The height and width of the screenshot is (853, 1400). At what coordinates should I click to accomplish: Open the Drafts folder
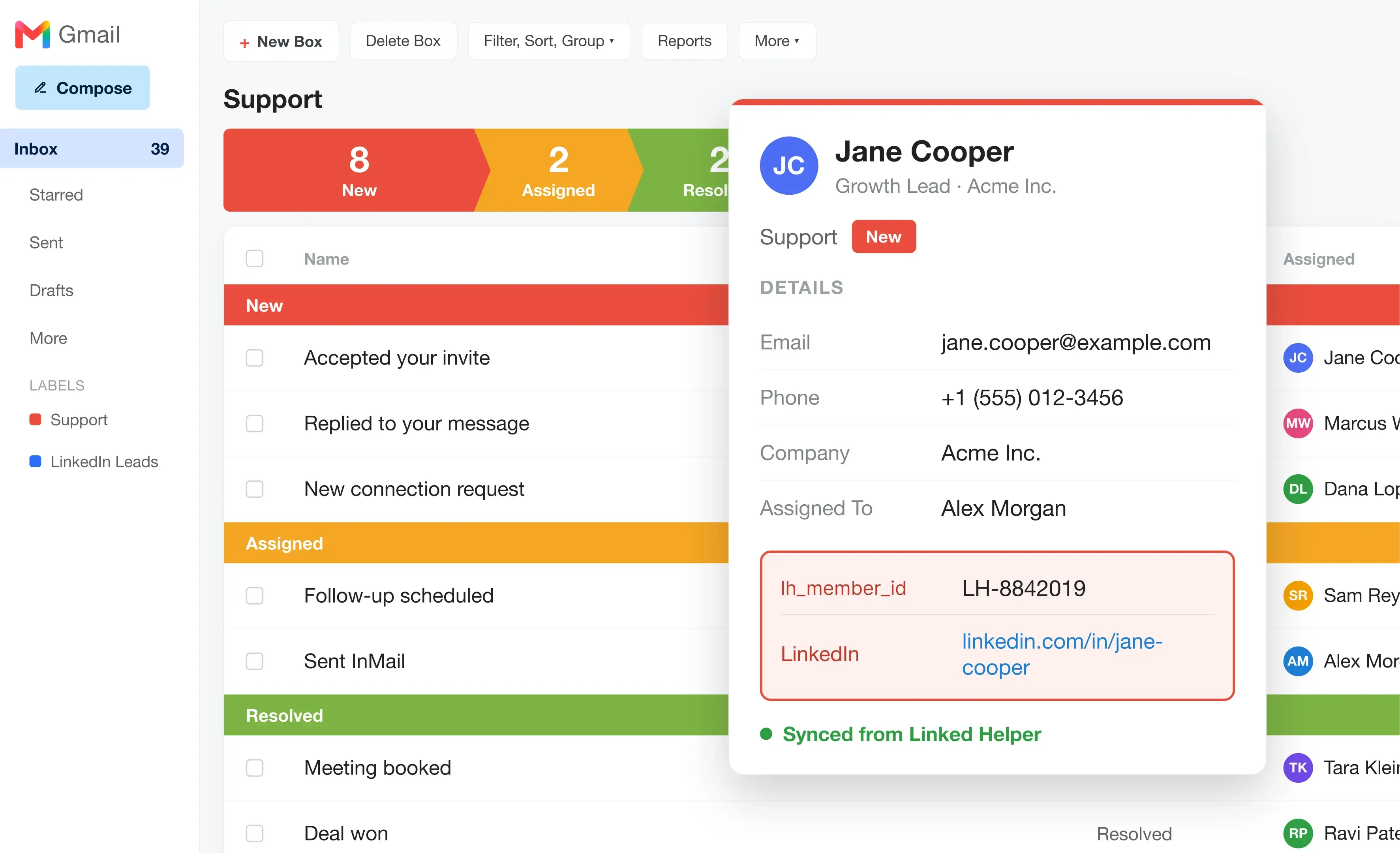(x=51, y=290)
